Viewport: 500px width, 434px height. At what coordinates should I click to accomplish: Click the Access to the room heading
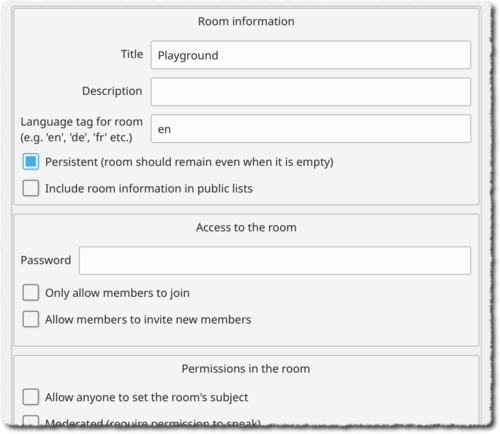coord(246,227)
